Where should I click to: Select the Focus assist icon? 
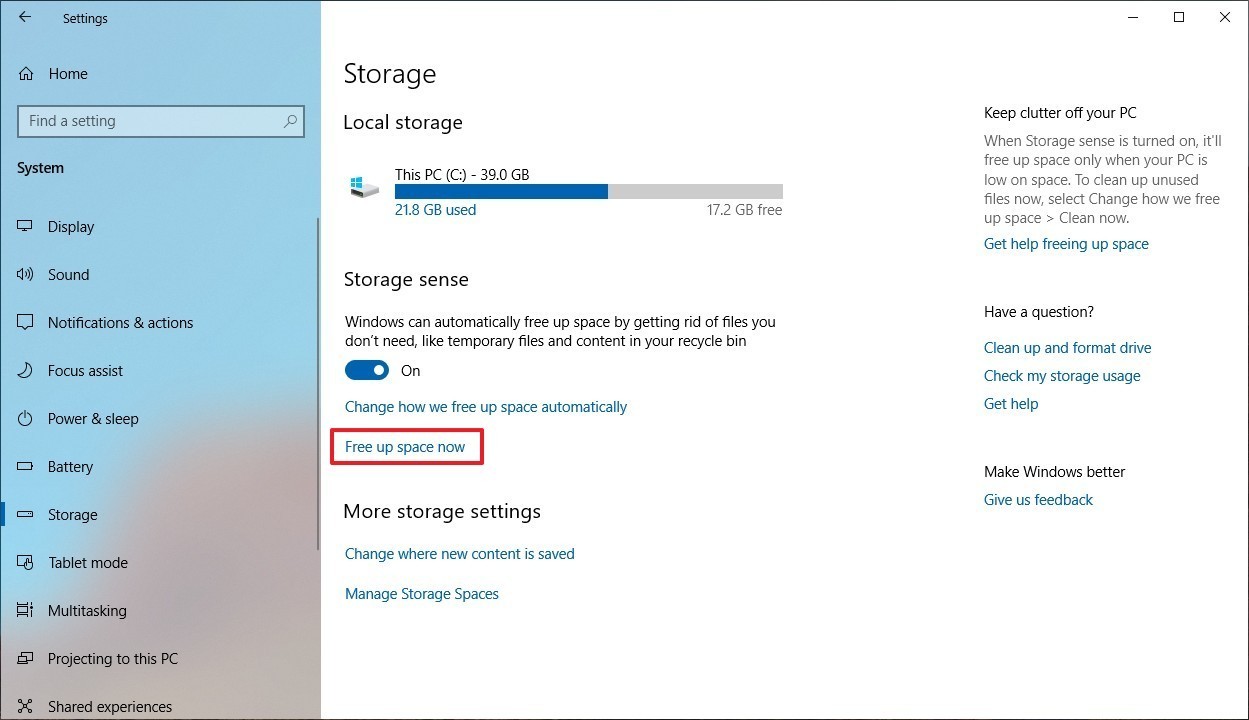click(23, 370)
